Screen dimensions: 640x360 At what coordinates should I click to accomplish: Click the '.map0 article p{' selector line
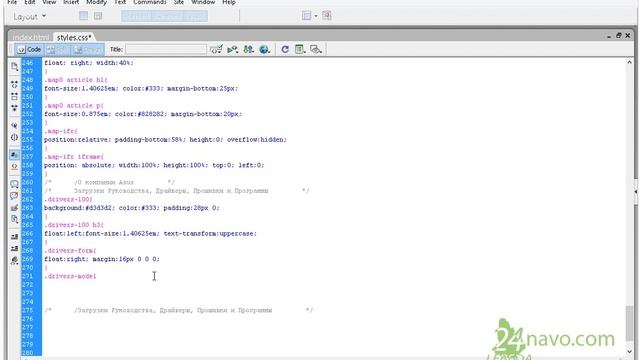point(74,106)
